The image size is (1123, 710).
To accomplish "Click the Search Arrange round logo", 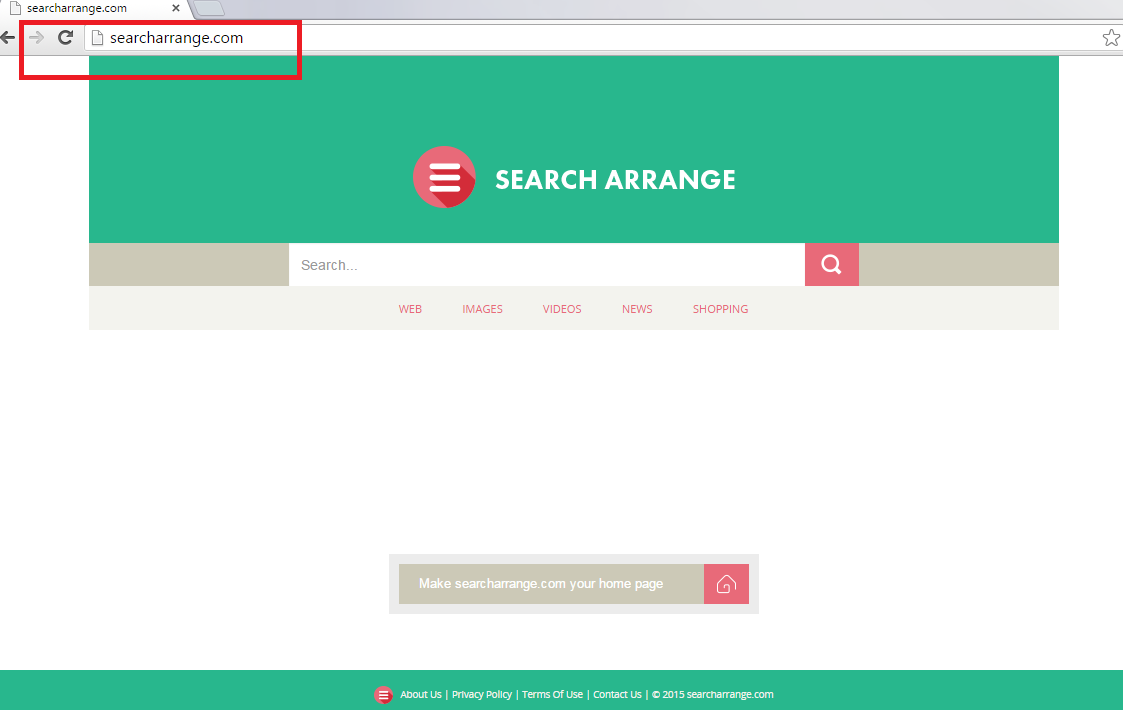I will tap(444, 178).
